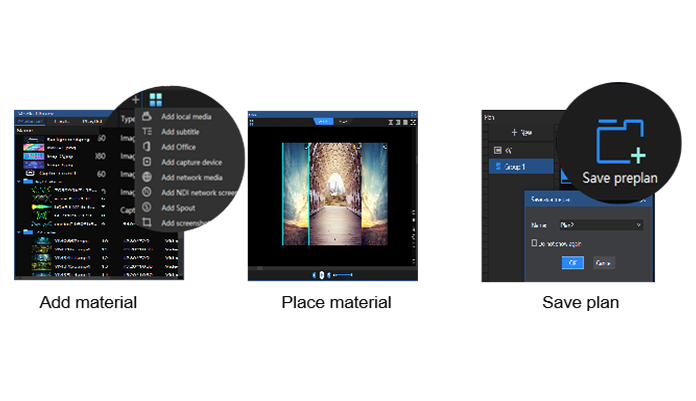Click the New button in Plan panel
Viewport: 696px width, 401px height.
pos(522,132)
